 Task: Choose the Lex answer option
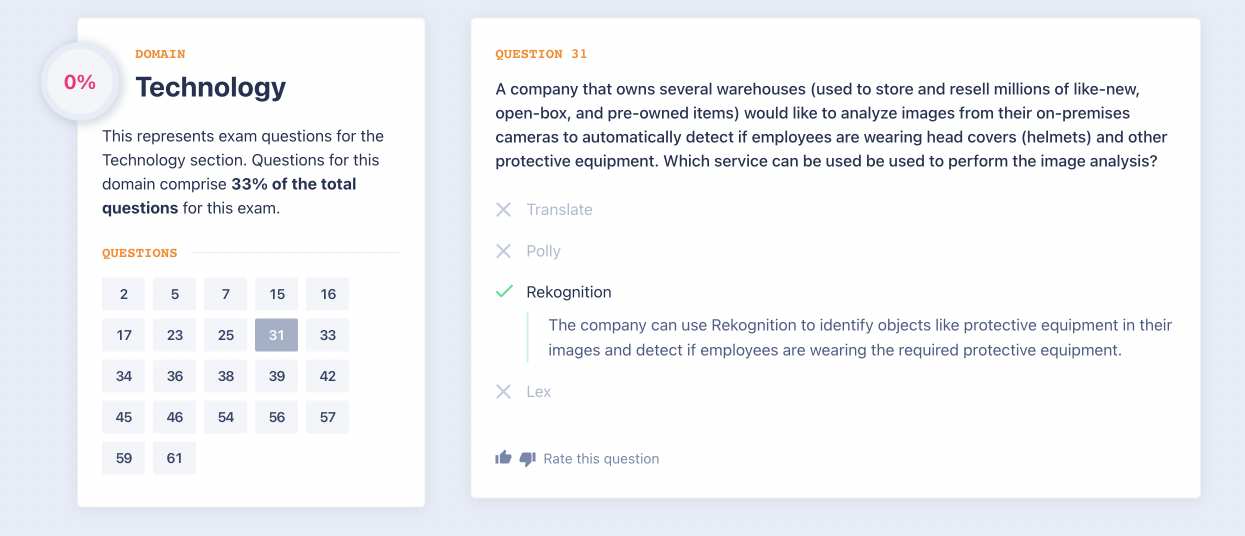point(538,392)
